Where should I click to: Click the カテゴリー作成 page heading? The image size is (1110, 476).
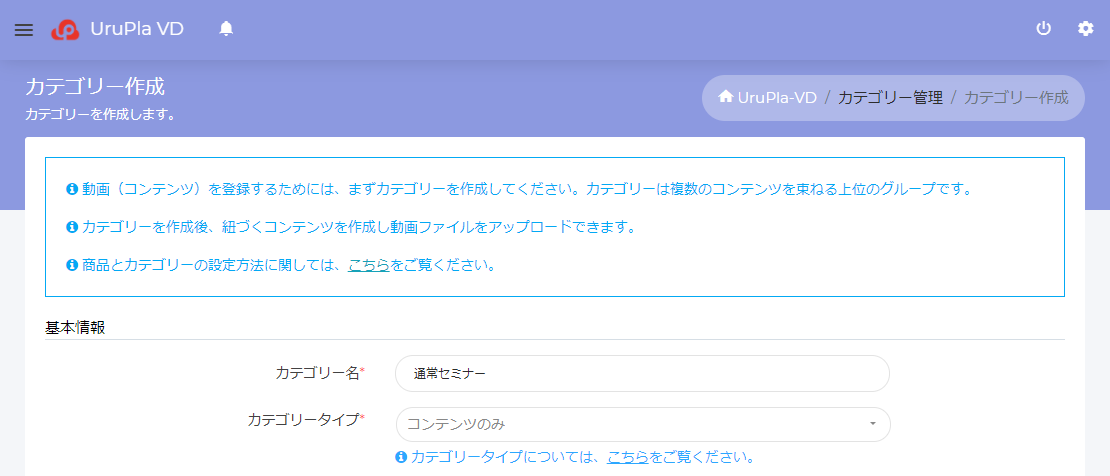(x=95, y=87)
